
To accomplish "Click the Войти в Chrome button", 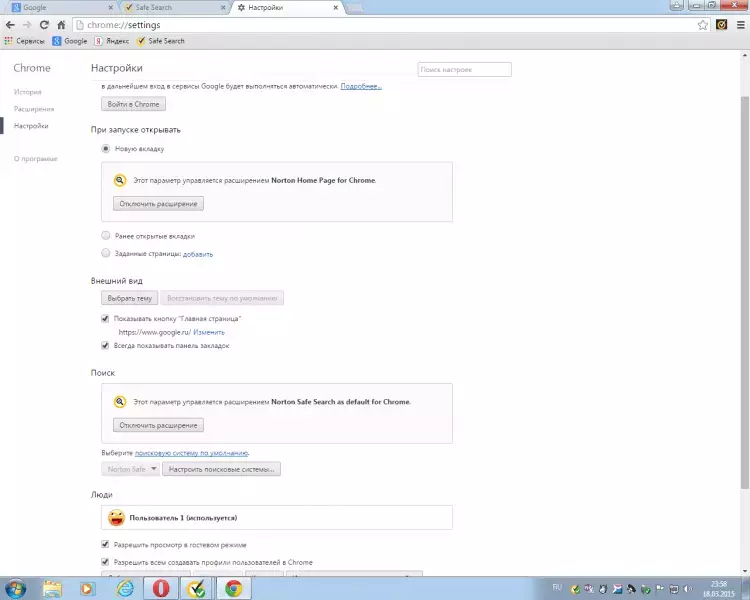I will [133, 104].
